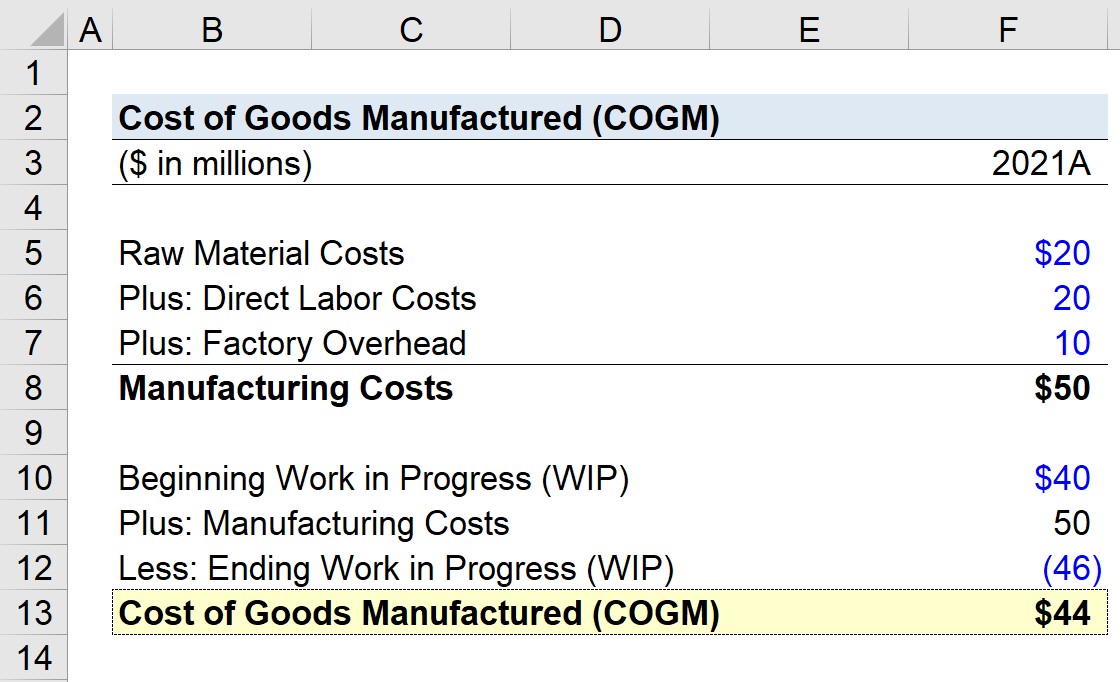
Task: Select column D header
Action: pos(610,29)
